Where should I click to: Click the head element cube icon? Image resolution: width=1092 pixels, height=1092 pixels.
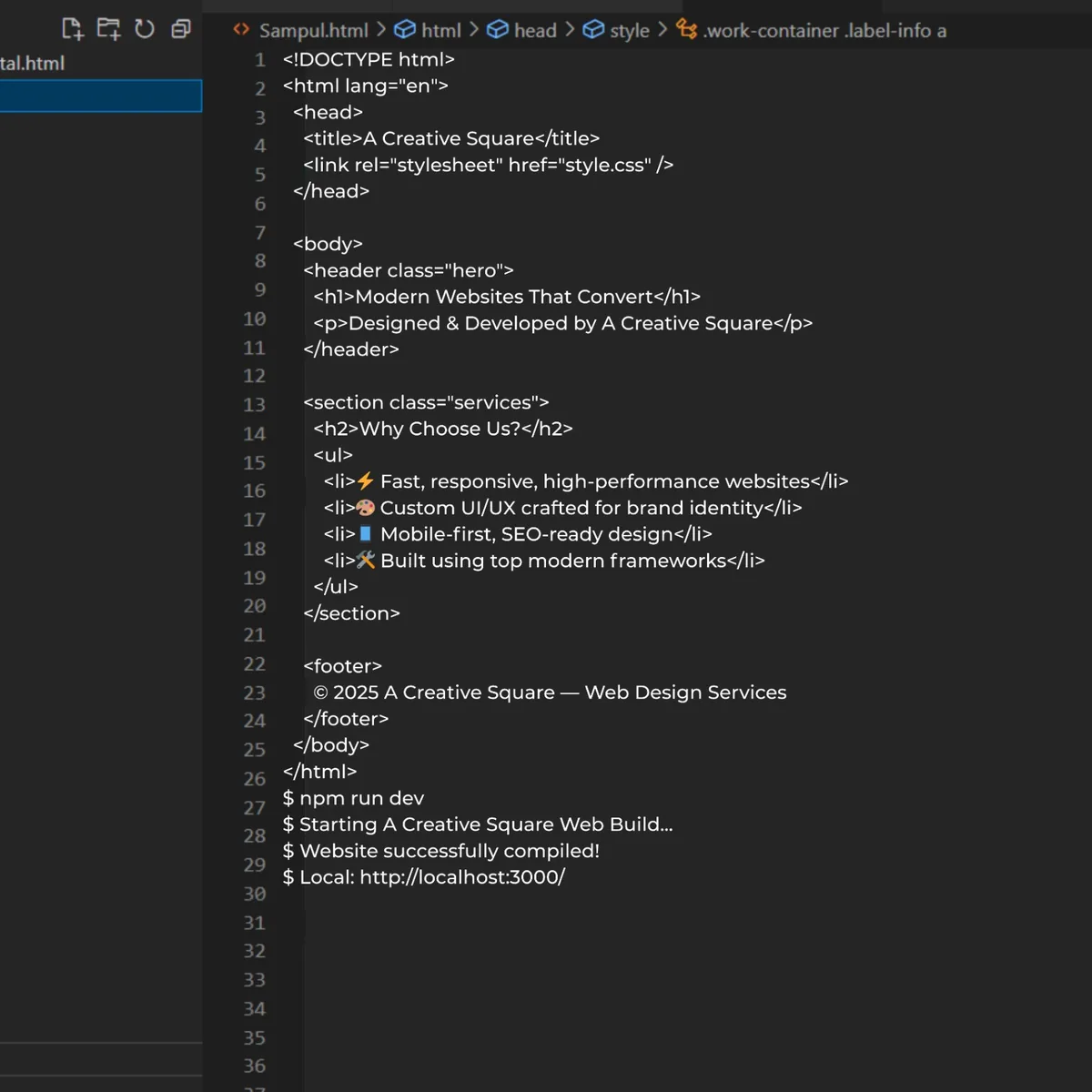498,30
